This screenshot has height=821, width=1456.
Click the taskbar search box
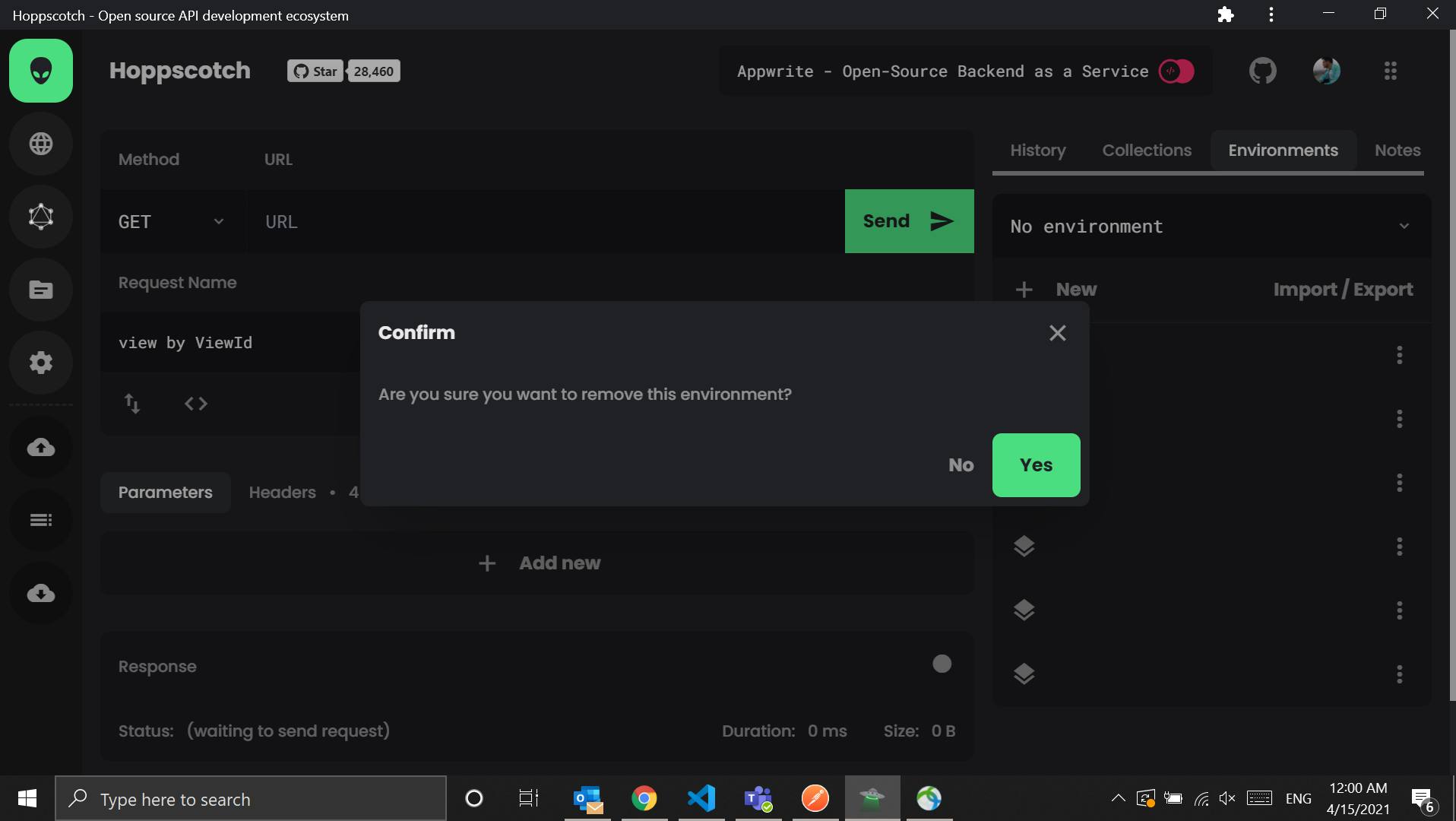(x=251, y=798)
